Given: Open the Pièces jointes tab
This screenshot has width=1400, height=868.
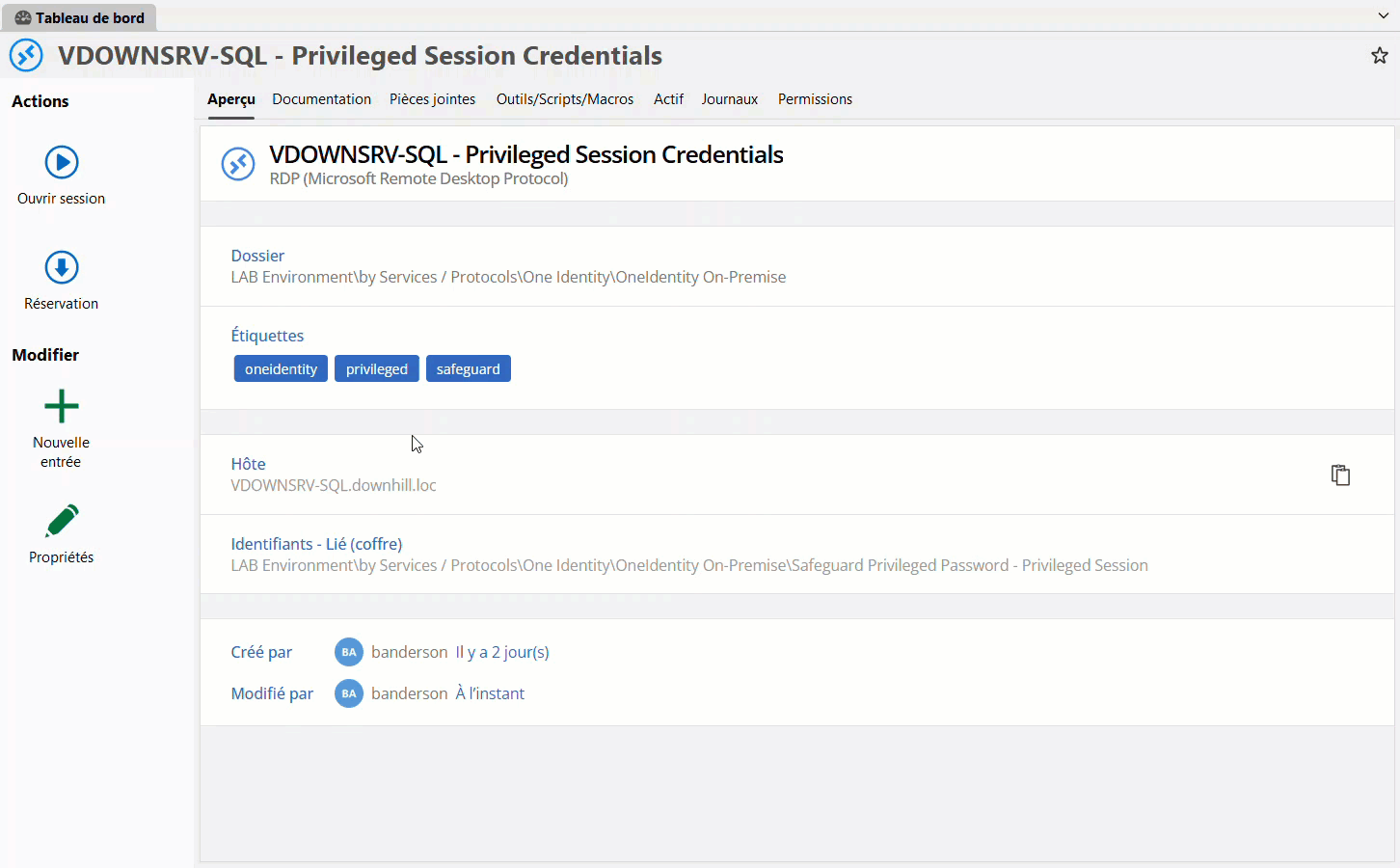Looking at the screenshot, I should (432, 99).
